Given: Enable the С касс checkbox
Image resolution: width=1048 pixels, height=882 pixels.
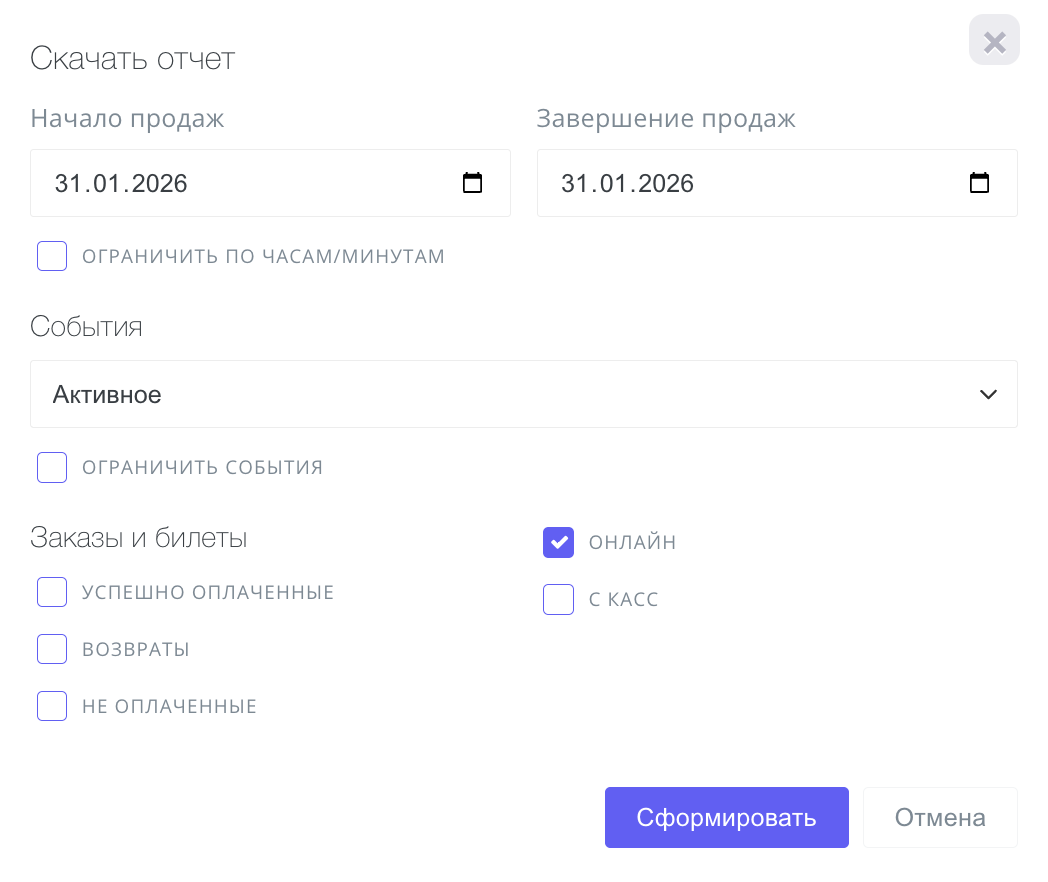Looking at the screenshot, I should click(558, 599).
